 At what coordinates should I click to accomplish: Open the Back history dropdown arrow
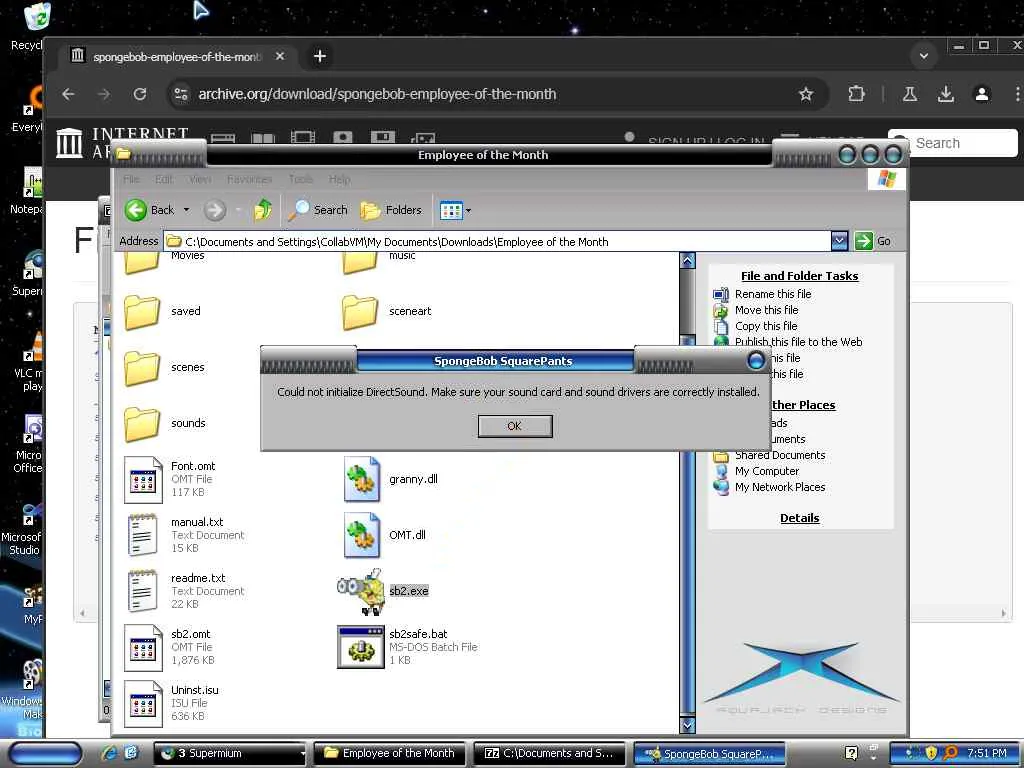(186, 210)
